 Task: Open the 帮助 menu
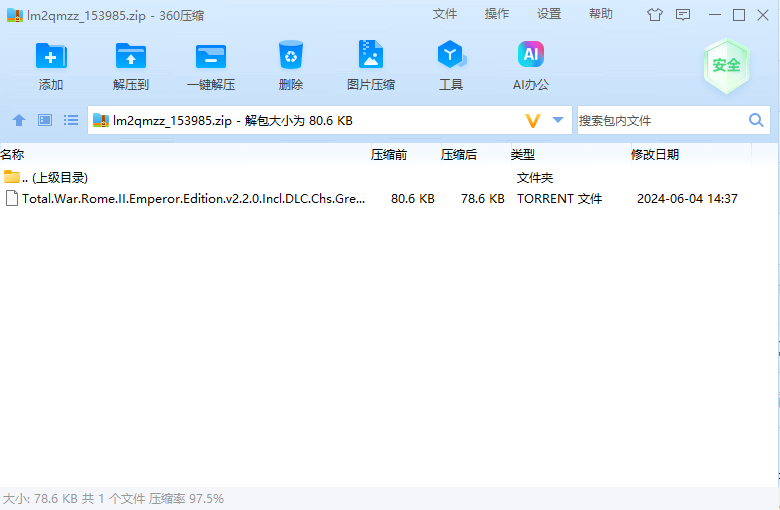pyautogui.click(x=601, y=14)
